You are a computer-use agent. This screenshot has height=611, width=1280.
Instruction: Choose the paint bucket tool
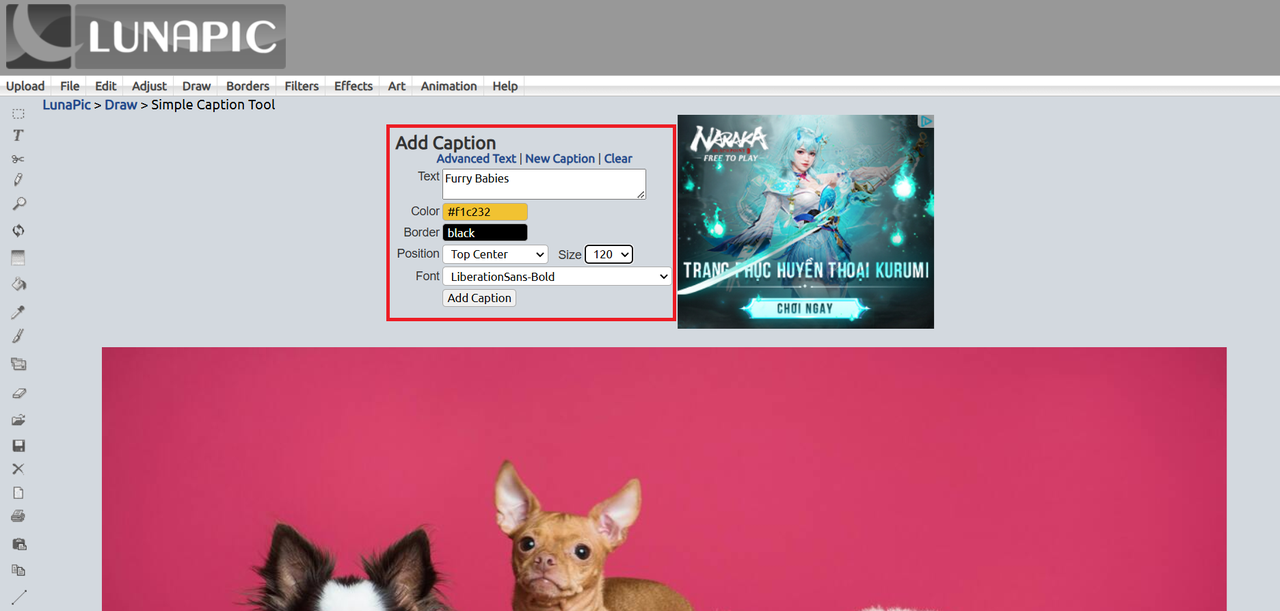(x=18, y=284)
